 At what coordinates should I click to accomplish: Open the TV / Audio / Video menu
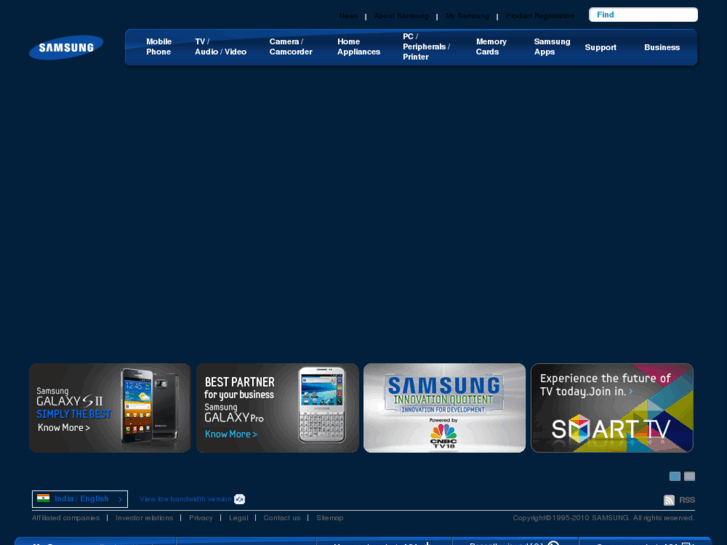point(220,47)
